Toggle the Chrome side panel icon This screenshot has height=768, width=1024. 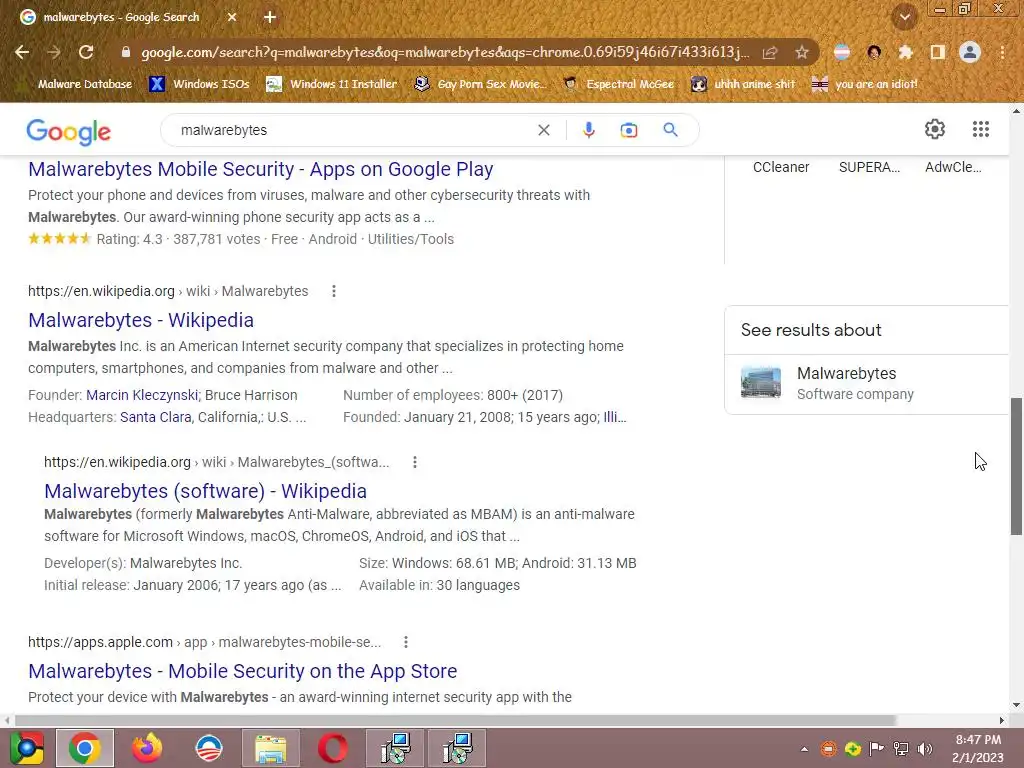(938, 52)
